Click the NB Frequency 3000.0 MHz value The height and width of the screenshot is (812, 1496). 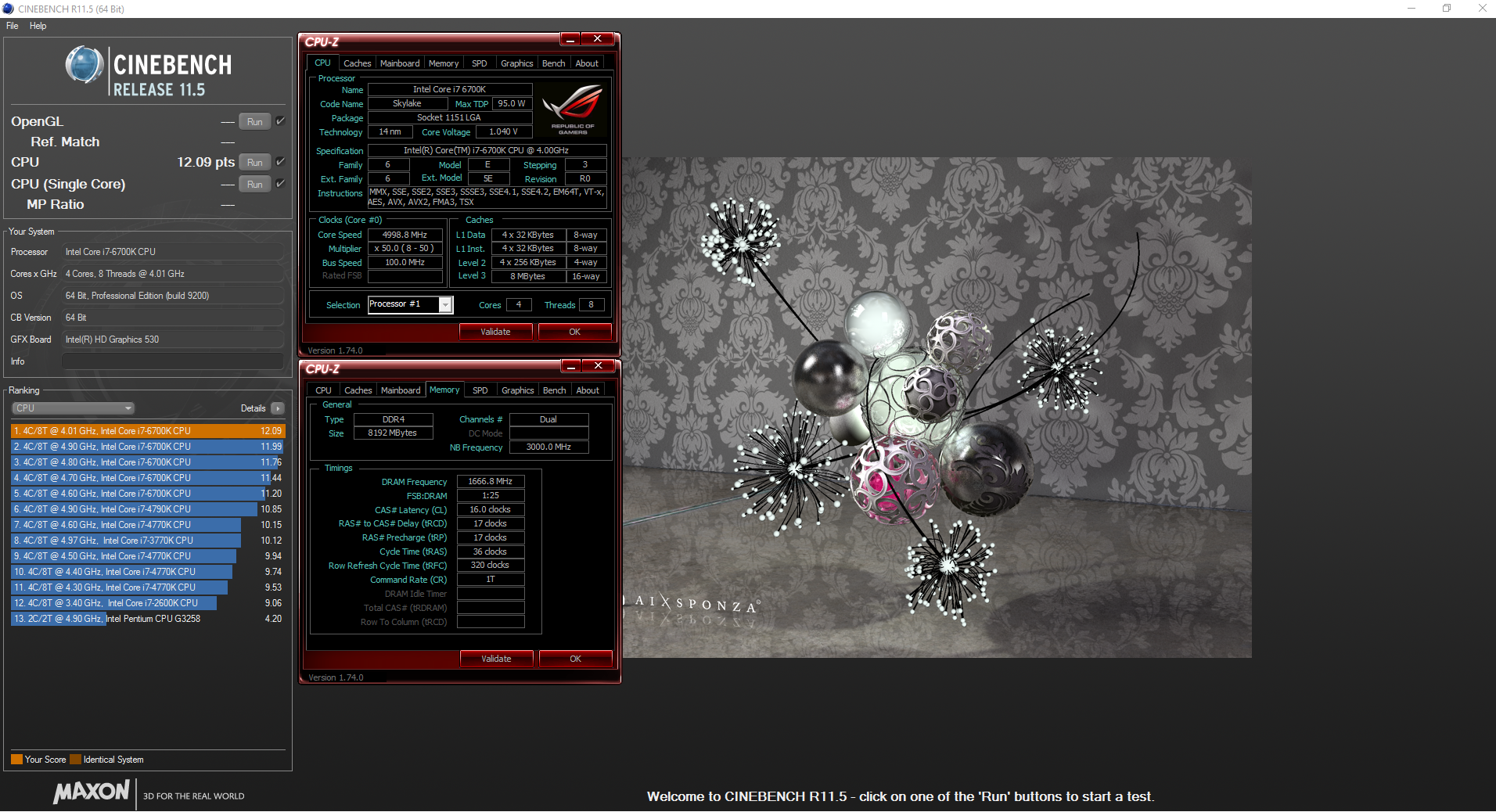point(548,447)
